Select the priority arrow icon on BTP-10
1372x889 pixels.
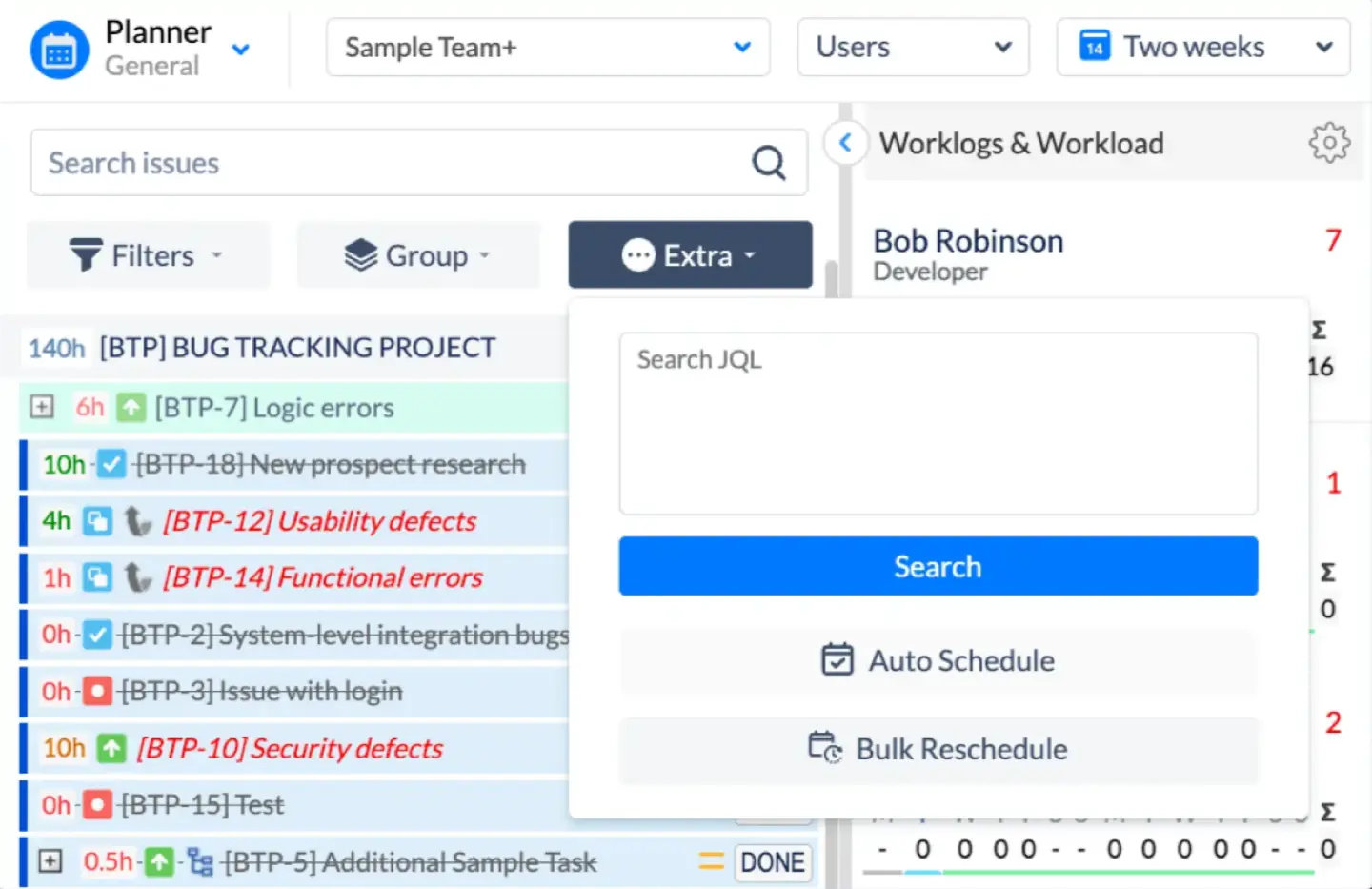111,749
